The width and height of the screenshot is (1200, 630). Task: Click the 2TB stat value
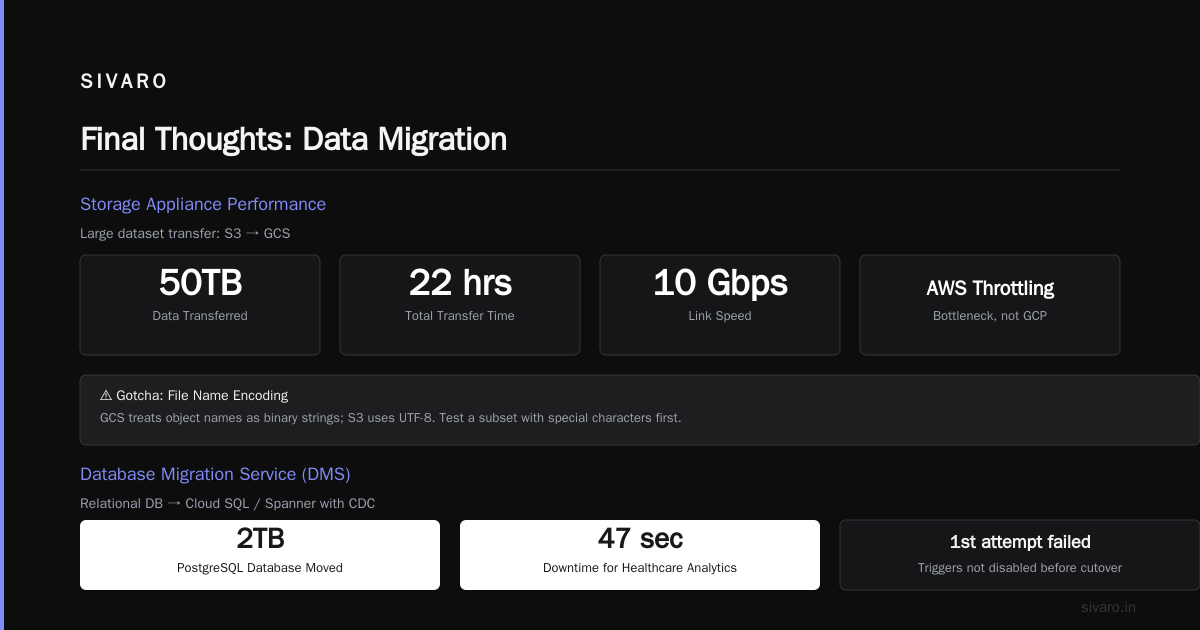click(x=260, y=539)
